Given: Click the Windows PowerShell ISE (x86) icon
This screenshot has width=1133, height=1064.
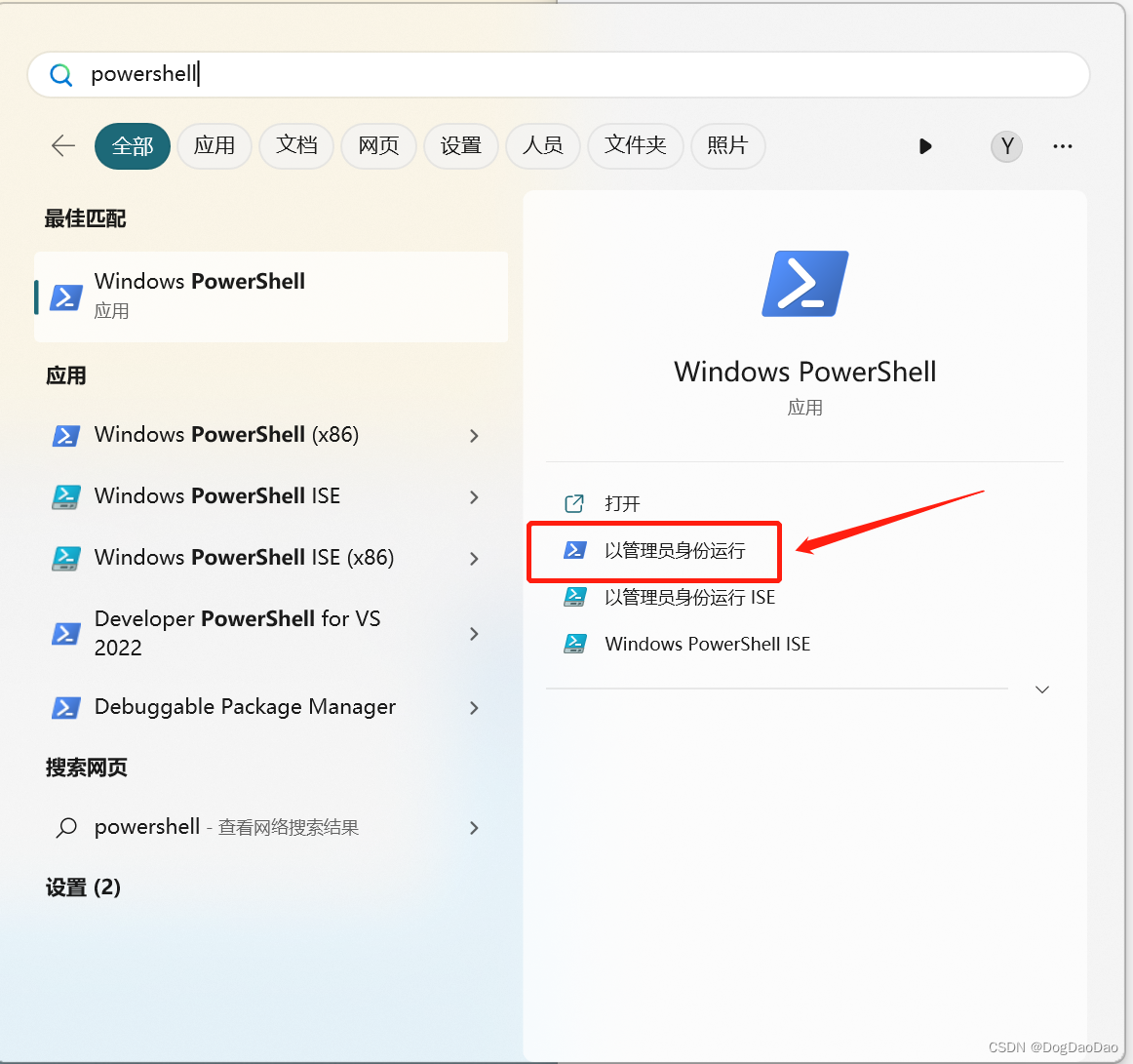Looking at the screenshot, I should point(65,559).
